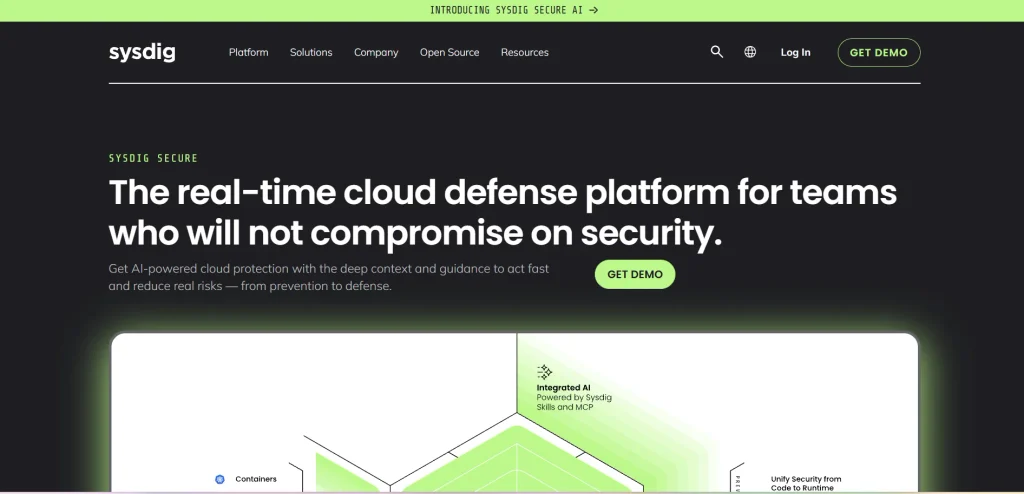Click the sysdig logo
Viewport: 1024px width, 494px height.
pos(142,52)
